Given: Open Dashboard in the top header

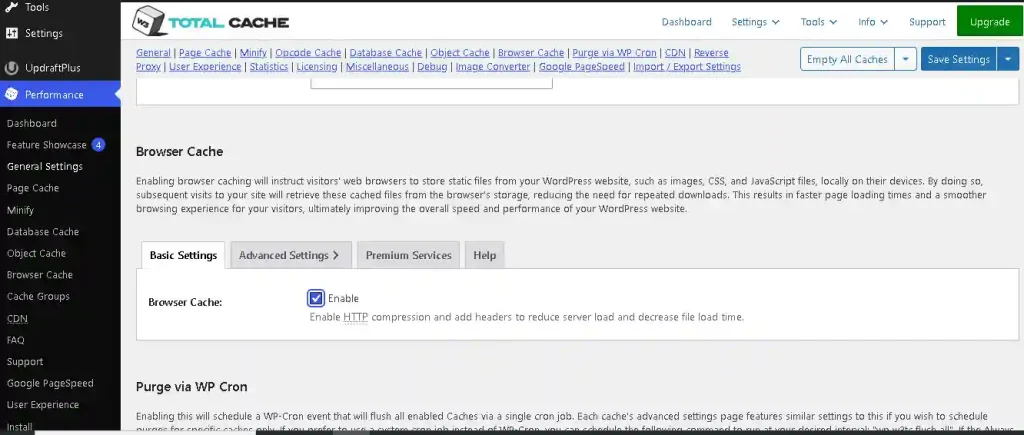Looking at the screenshot, I should click(686, 22).
